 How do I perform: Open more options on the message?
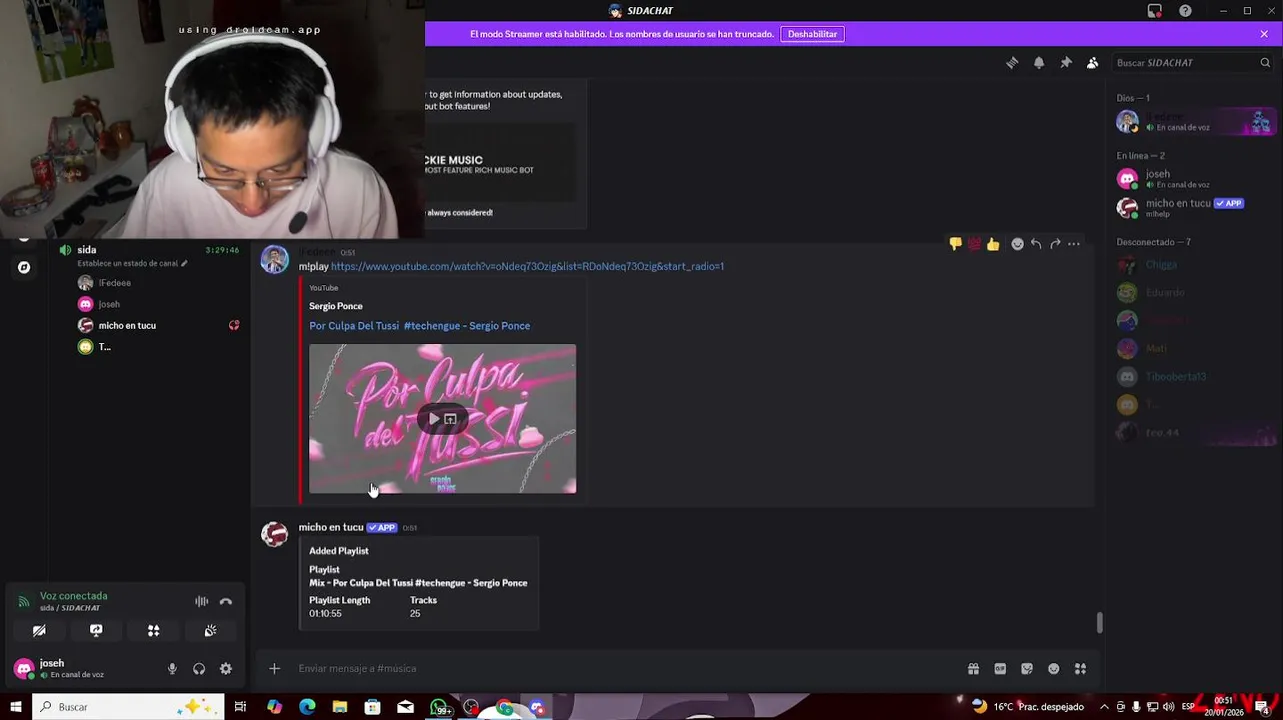coord(1074,244)
